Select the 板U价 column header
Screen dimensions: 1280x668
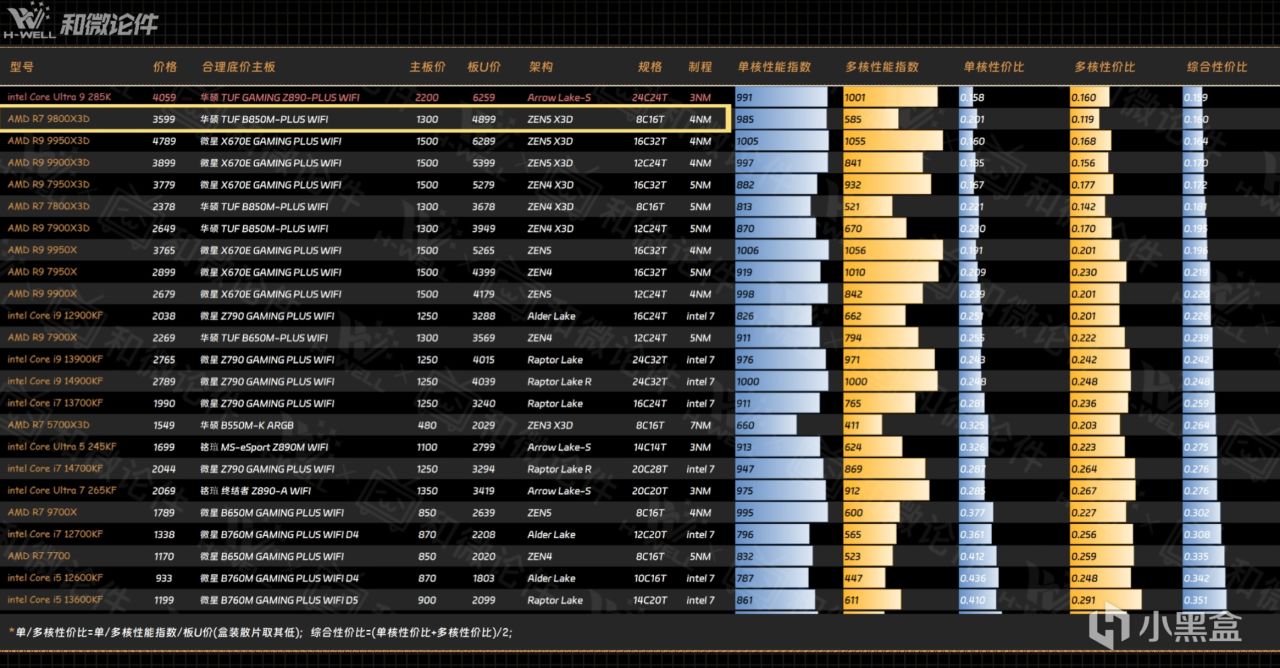pyautogui.click(x=484, y=67)
